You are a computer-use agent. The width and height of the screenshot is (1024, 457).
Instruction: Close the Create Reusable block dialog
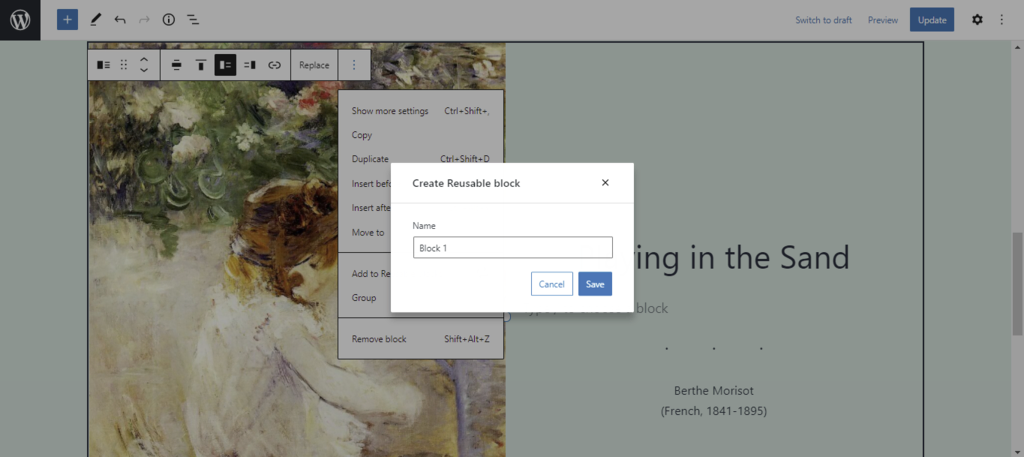coord(605,183)
